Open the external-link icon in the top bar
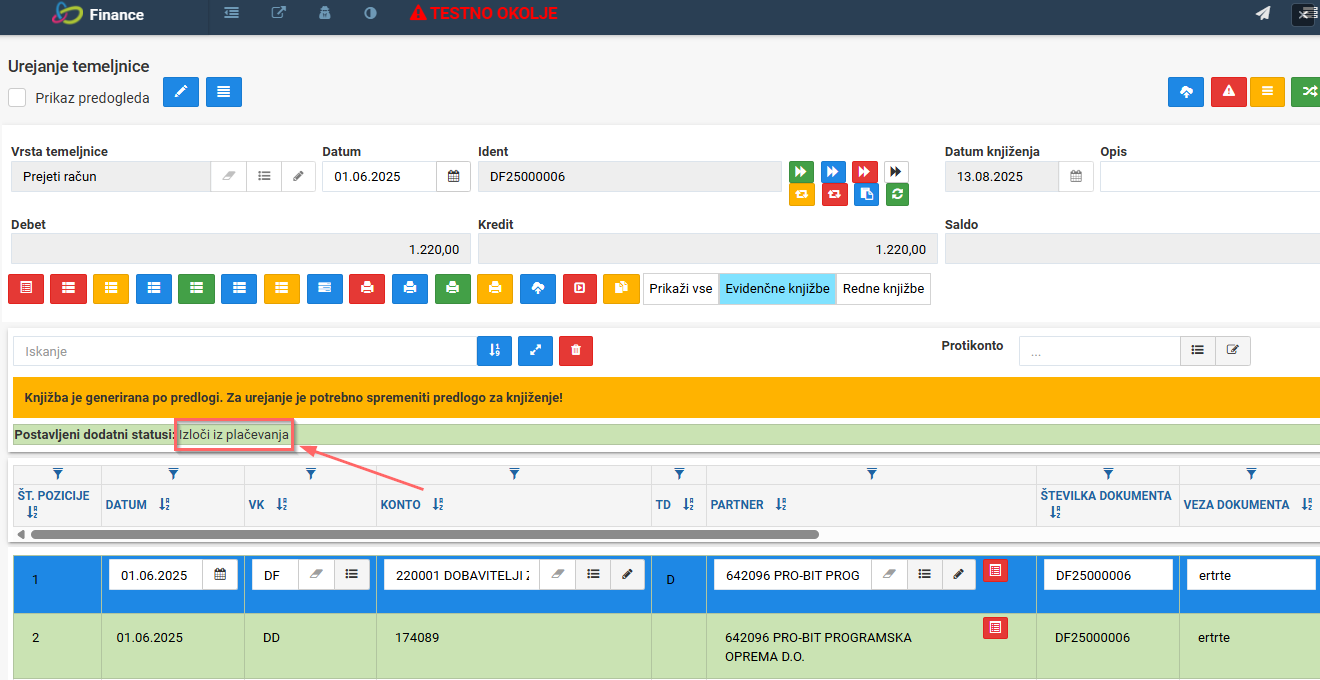Viewport: 1320px width, 680px height. point(278,13)
